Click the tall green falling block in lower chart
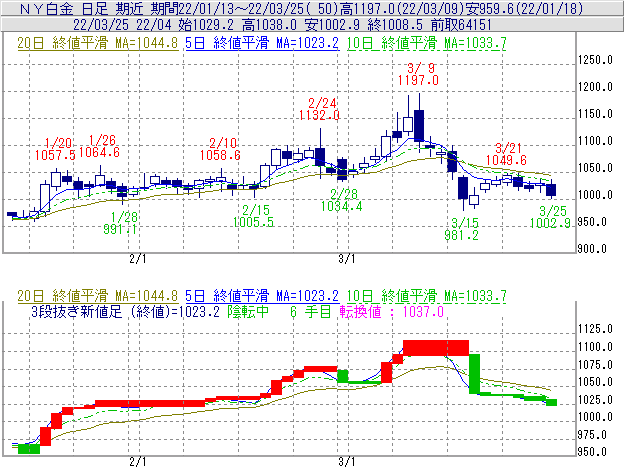Image resolution: width=624 pixels, height=475 pixels. click(x=474, y=374)
